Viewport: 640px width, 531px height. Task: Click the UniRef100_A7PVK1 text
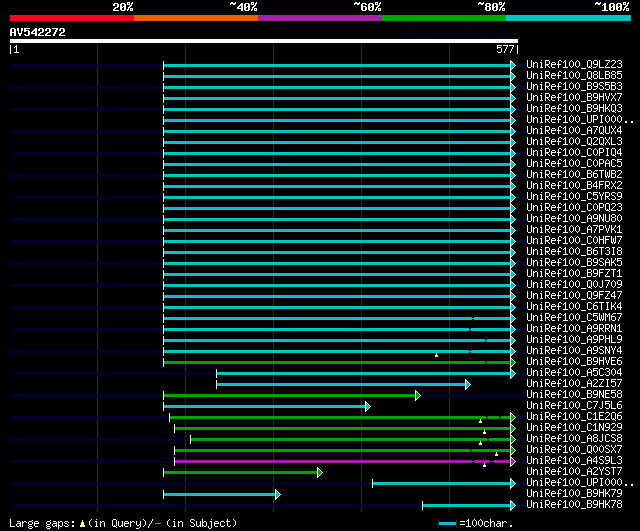(x=574, y=230)
